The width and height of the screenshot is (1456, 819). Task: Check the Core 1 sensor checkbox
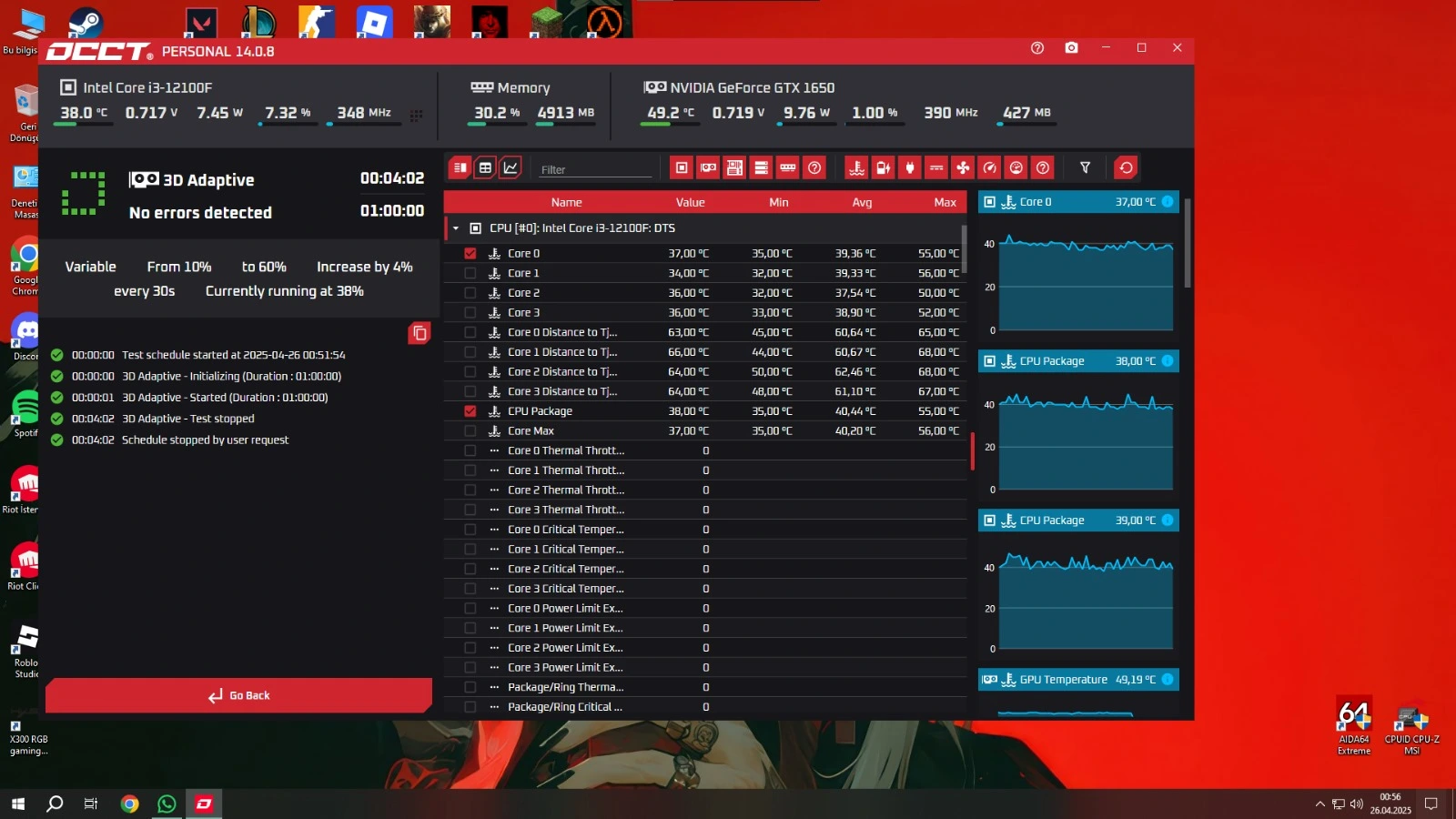click(470, 273)
